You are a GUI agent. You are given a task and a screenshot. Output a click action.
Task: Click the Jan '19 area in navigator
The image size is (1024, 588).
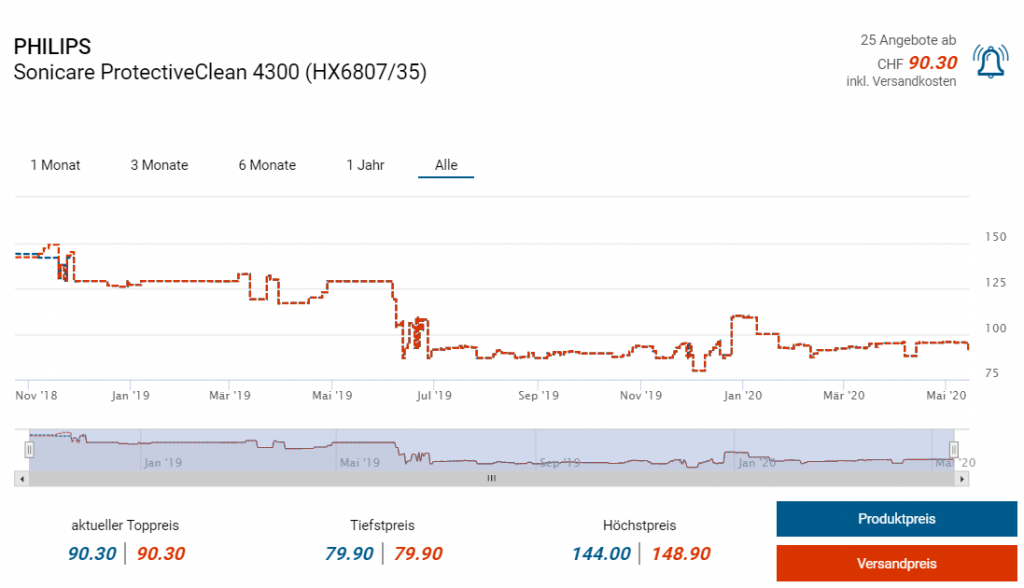[162, 462]
